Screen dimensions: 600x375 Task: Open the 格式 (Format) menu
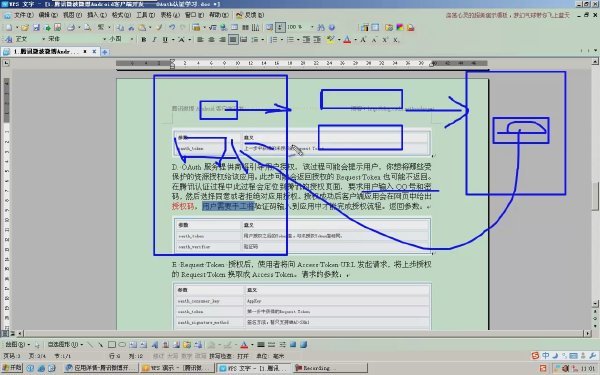pyautogui.click(x=121, y=15)
